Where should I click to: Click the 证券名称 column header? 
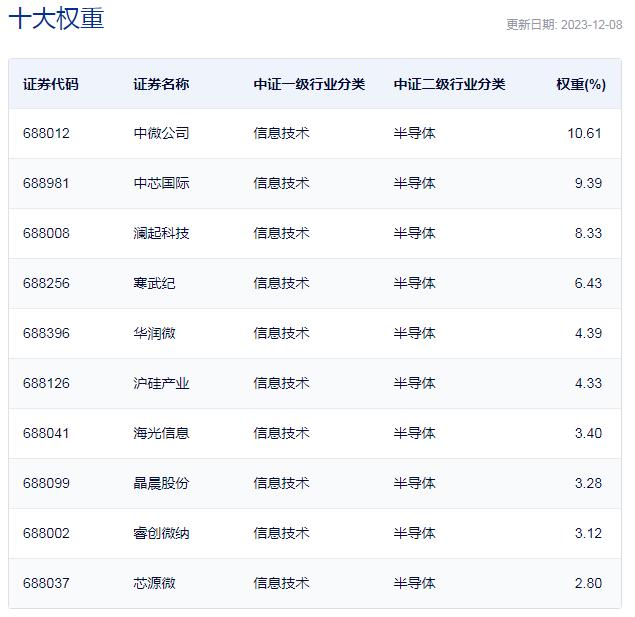point(161,84)
